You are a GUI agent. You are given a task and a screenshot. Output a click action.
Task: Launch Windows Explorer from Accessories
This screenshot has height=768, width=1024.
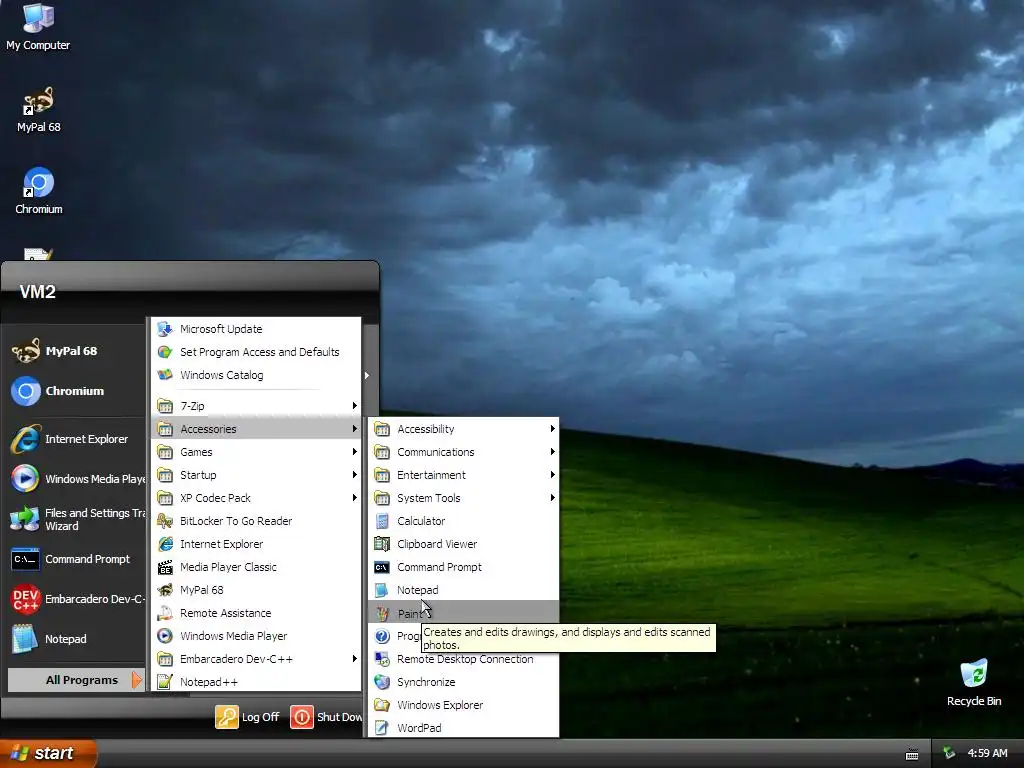click(464, 705)
